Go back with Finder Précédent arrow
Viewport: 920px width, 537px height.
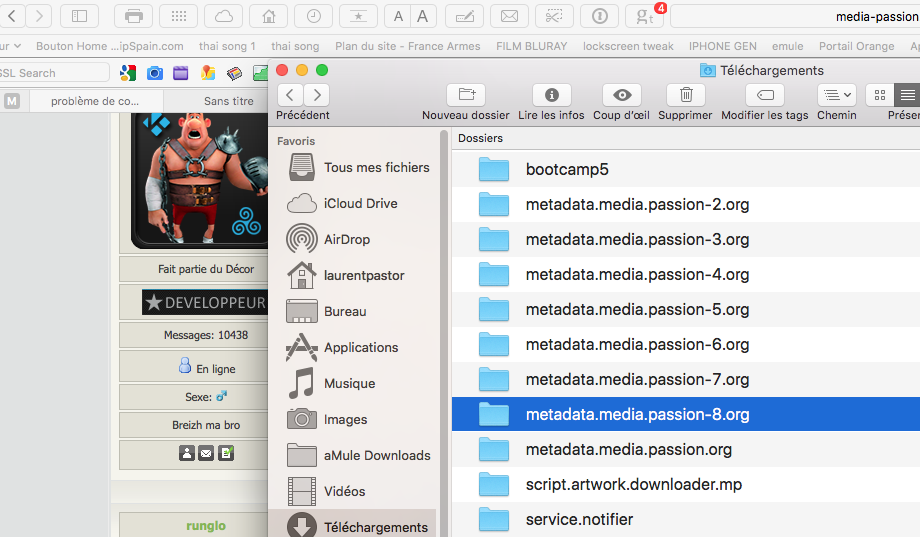290,95
